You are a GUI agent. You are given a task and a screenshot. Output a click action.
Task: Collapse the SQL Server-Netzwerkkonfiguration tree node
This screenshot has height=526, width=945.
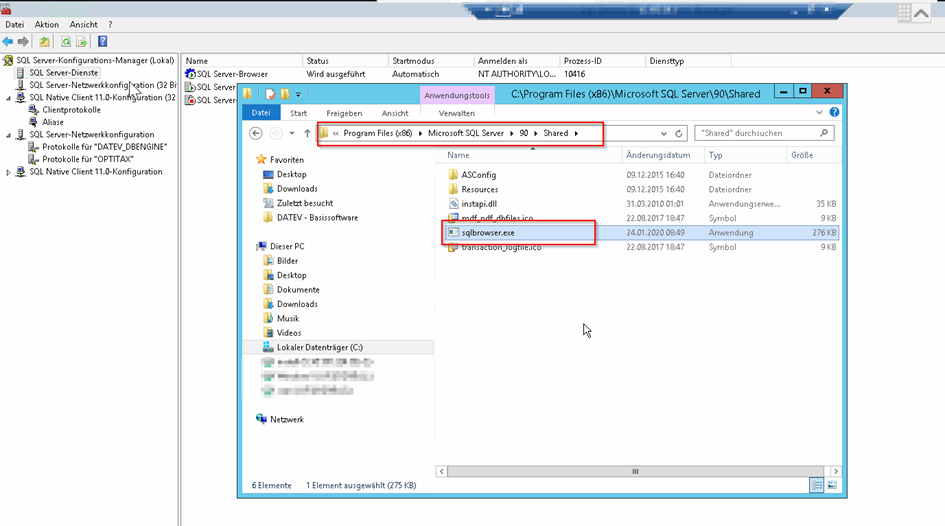(9, 135)
